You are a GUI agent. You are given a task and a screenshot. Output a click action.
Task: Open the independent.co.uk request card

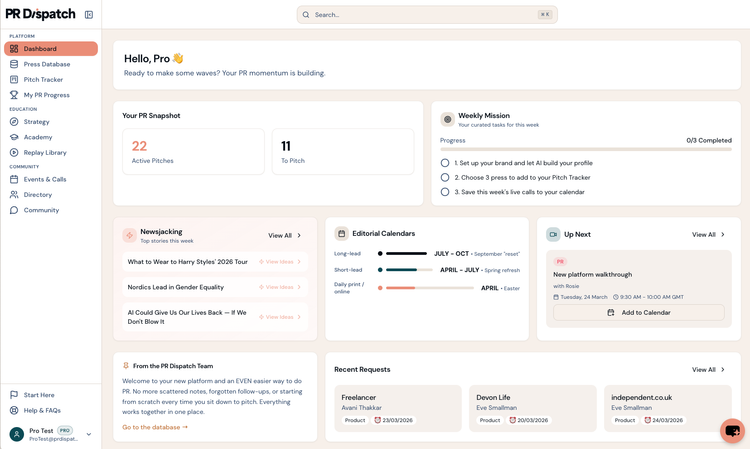click(x=668, y=408)
